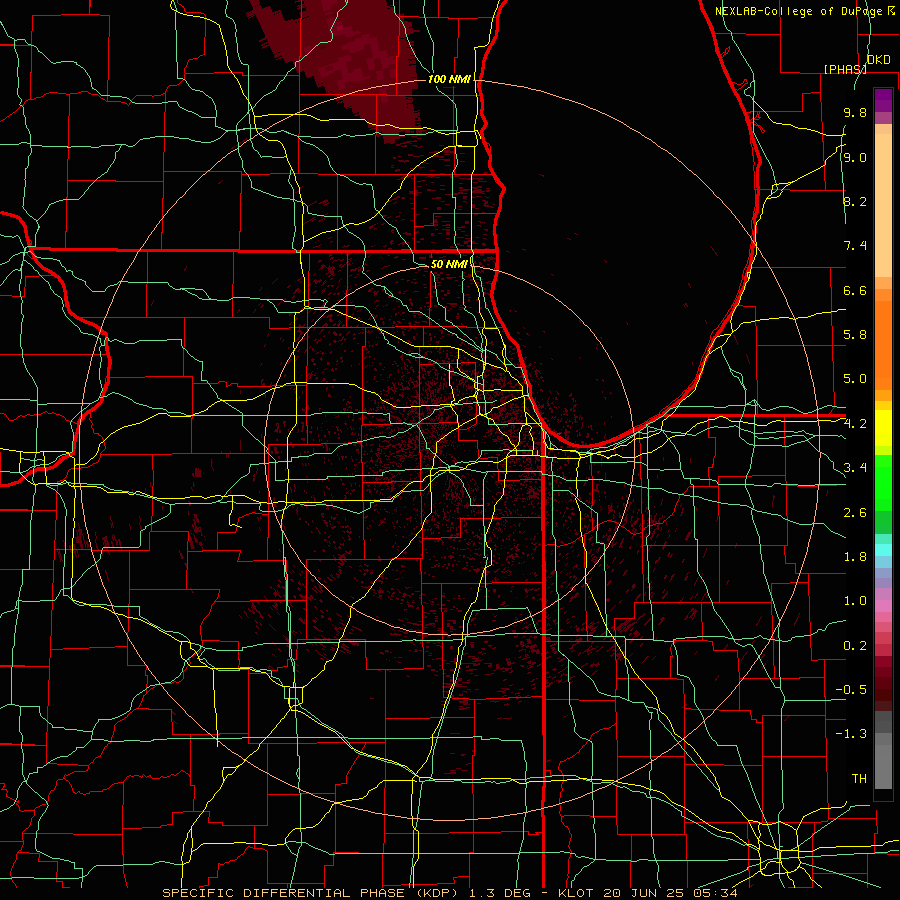
Task: Click the 3.4 value on the color scale
Action: pyautogui.click(x=855, y=467)
